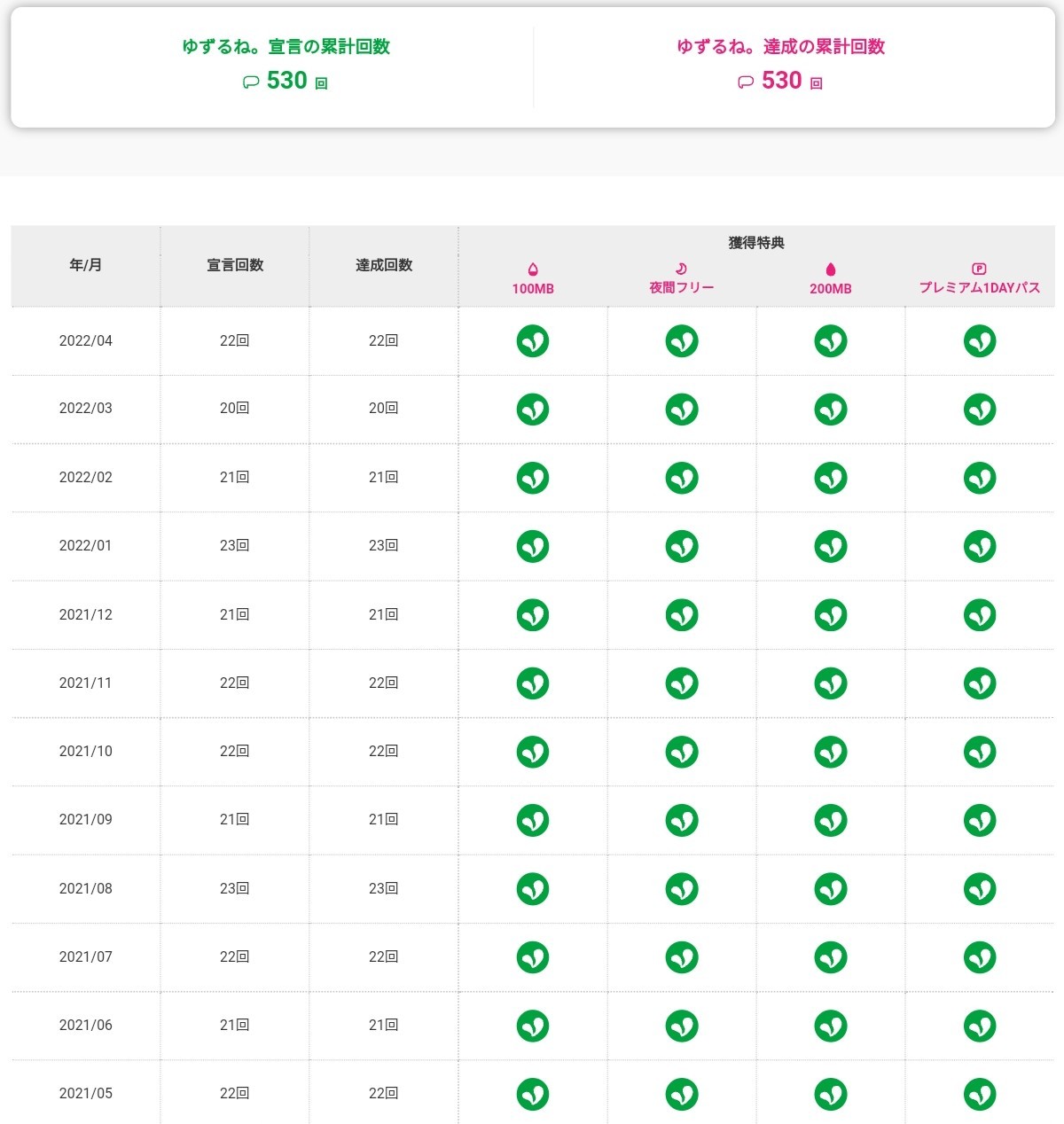Viewport: 1064px width, 1124px height.
Task: Click the プレミアム1DAYパス icon in header
Action: (x=979, y=269)
